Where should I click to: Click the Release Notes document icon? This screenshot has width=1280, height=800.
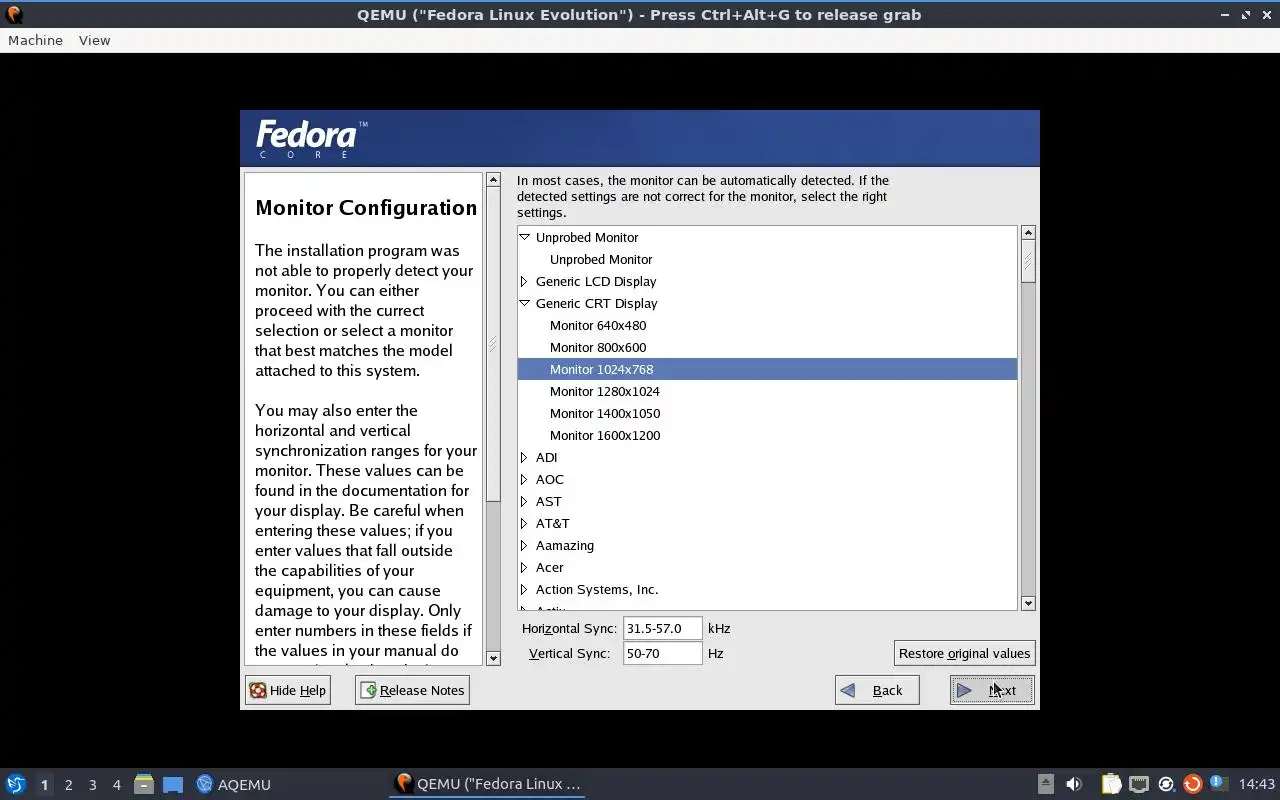(369, 690)
